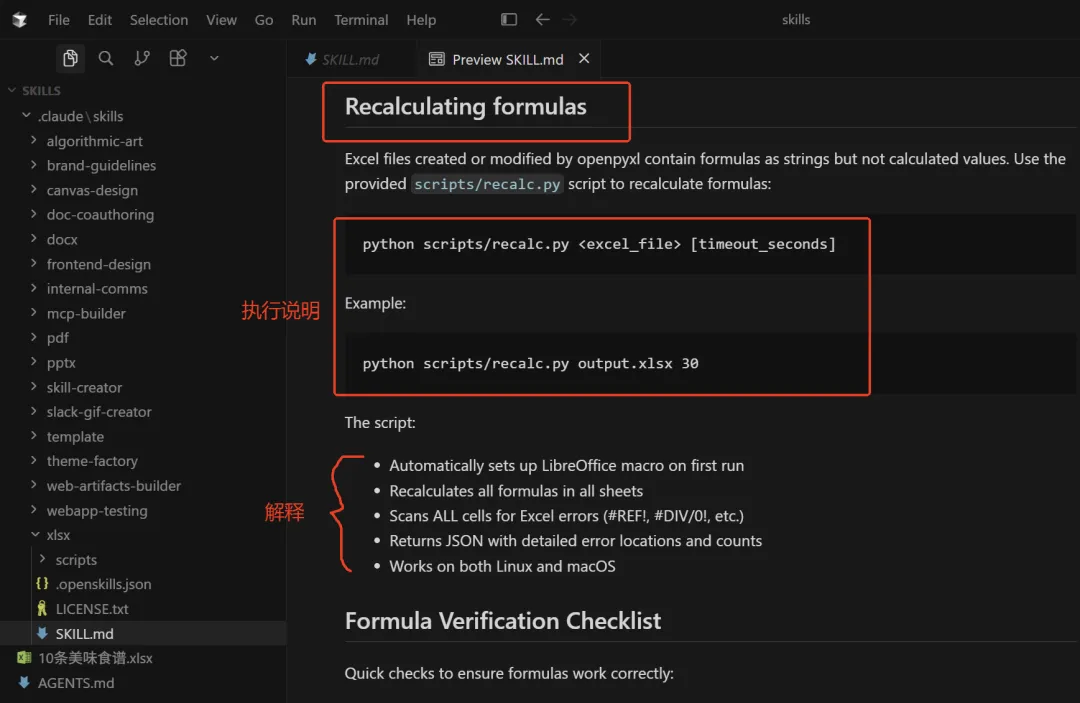The height and width of the screenshot is (703, 1080).
Task: Click the skills title search field
Action: 796,20
